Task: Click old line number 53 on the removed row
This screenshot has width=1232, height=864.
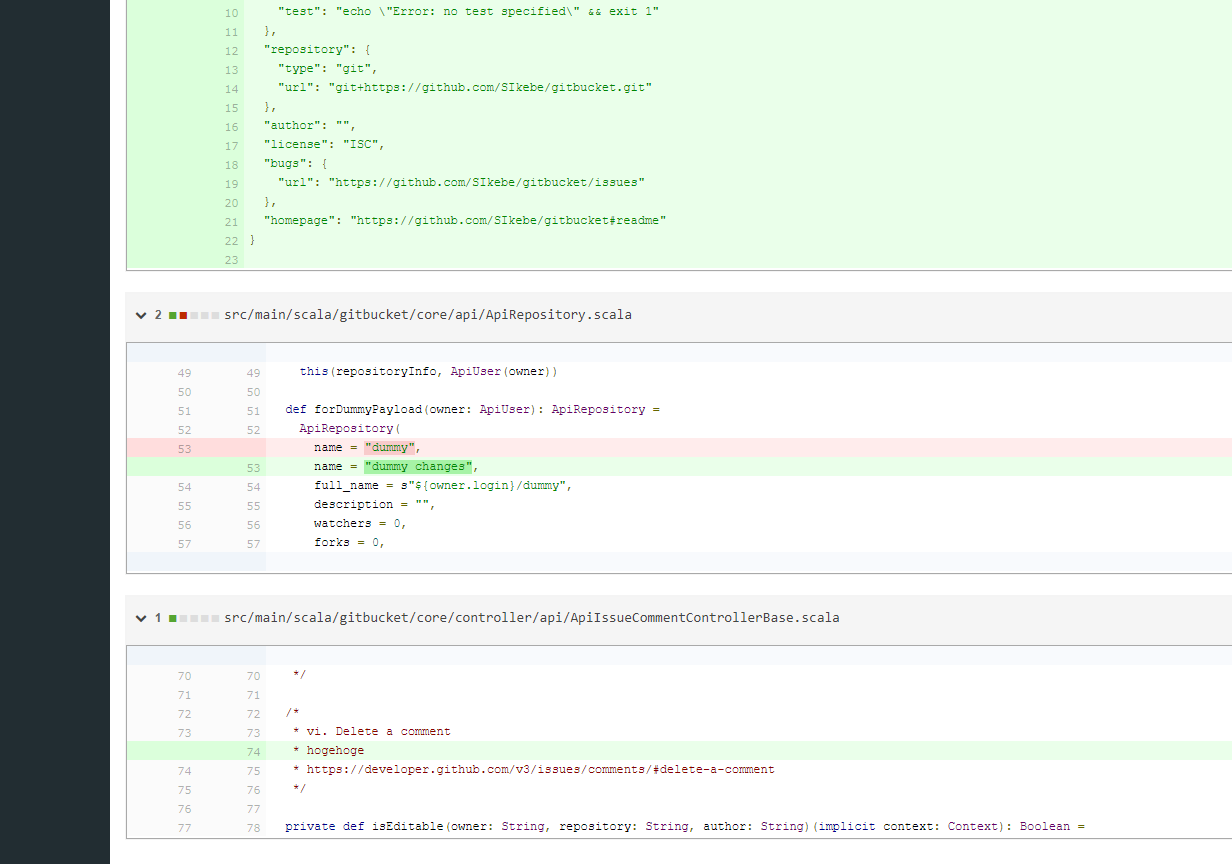Action: (184, 448)
